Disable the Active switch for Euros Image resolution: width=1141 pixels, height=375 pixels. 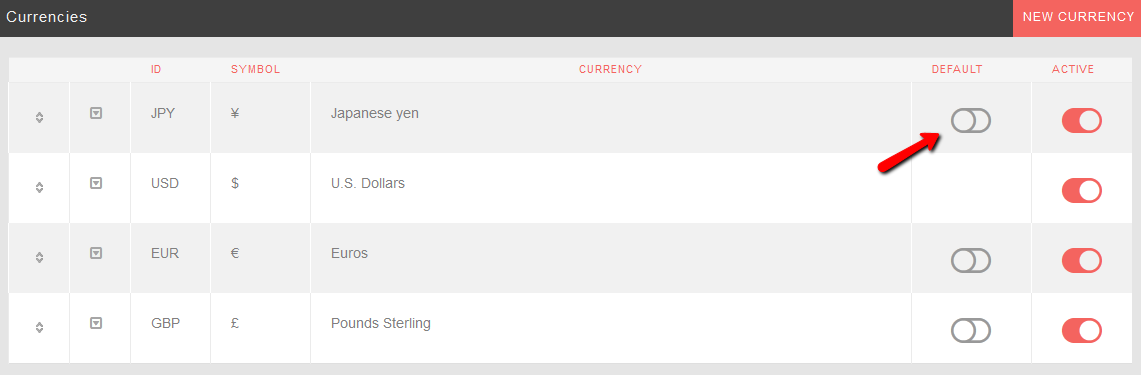[x=1081, y=261]
